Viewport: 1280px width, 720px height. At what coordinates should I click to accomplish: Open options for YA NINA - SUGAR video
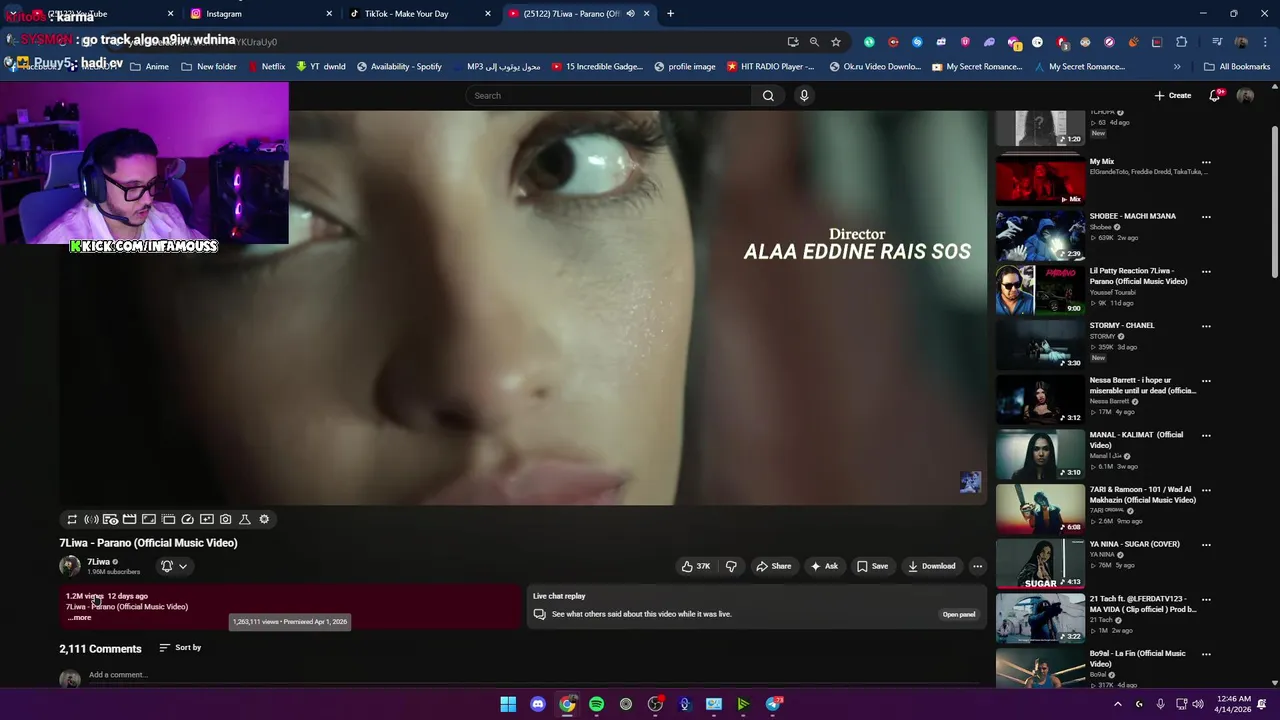pos(1206,545)
